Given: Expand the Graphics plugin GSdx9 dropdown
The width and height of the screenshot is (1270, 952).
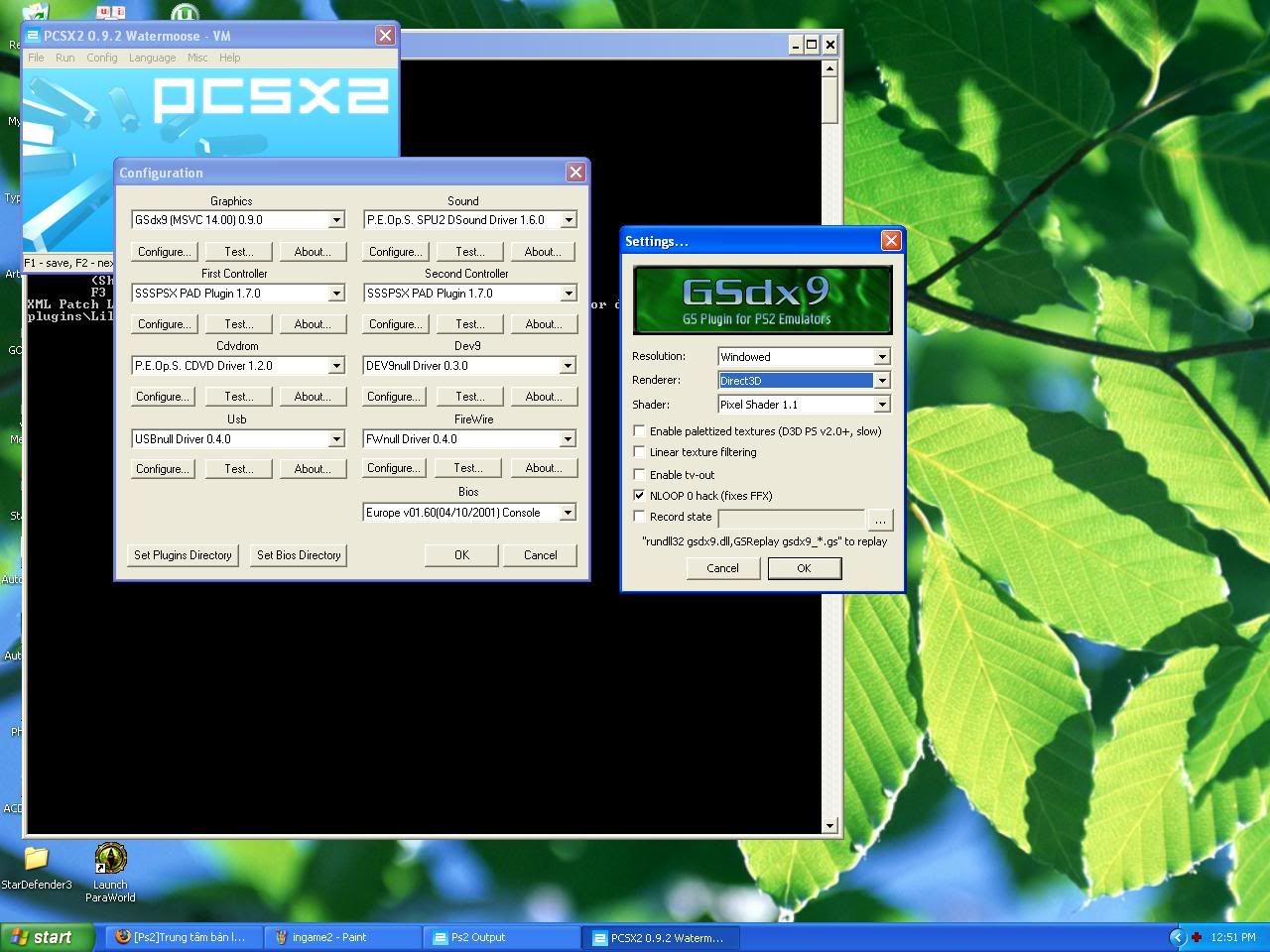Looking at the screenshot, I should [336, 220].
